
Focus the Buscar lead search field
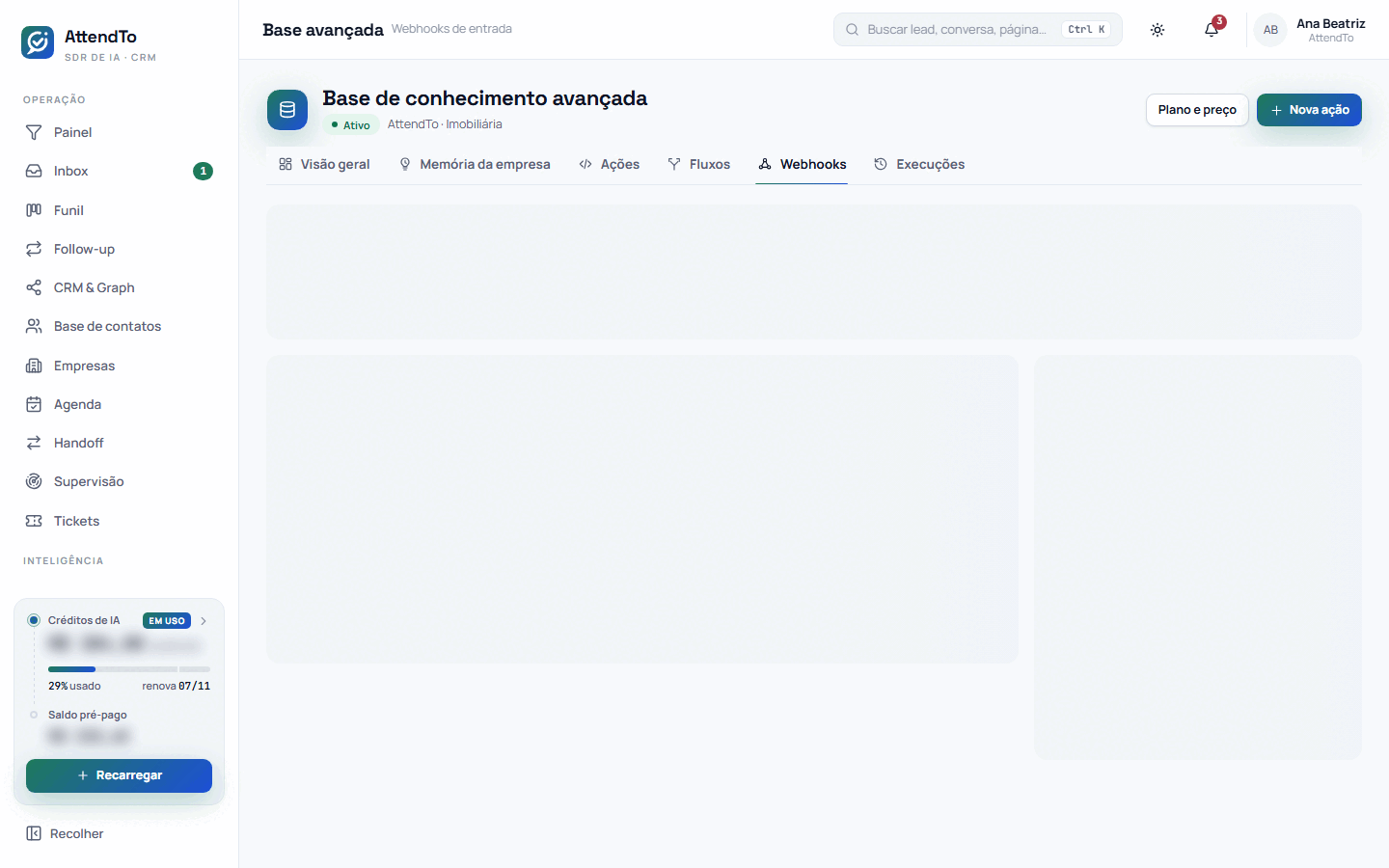(977, 30)
